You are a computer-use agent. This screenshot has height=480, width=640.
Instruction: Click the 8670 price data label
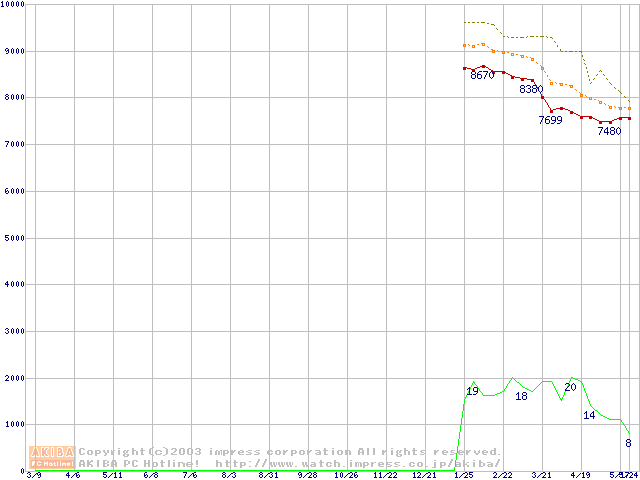[482, 76]
